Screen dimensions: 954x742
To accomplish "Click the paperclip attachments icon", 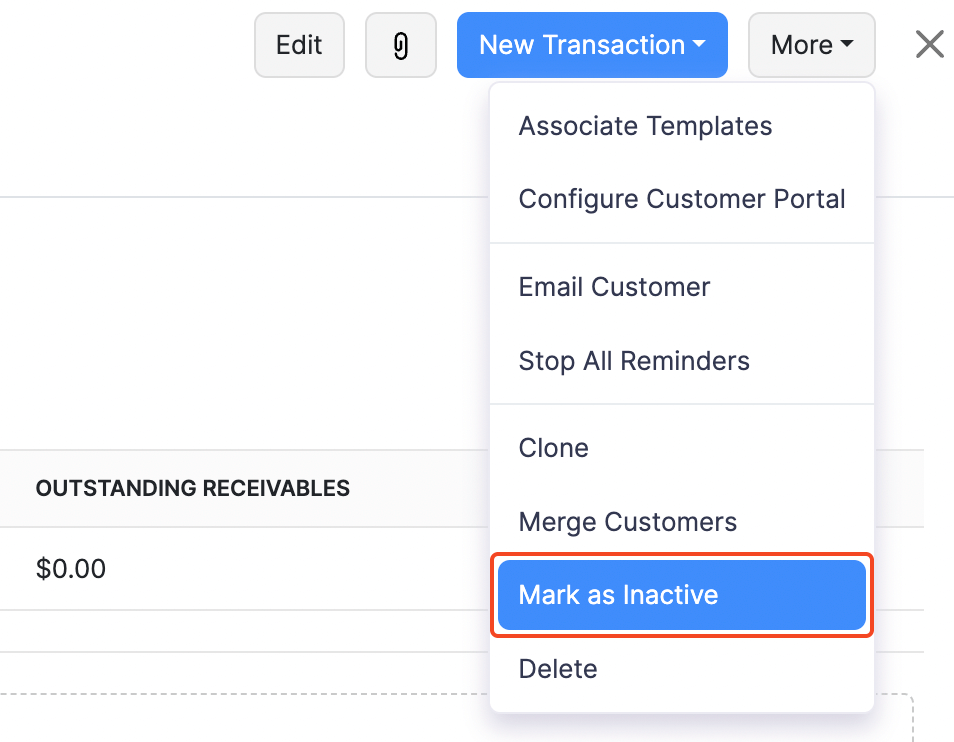I will [x=400, y=44].
